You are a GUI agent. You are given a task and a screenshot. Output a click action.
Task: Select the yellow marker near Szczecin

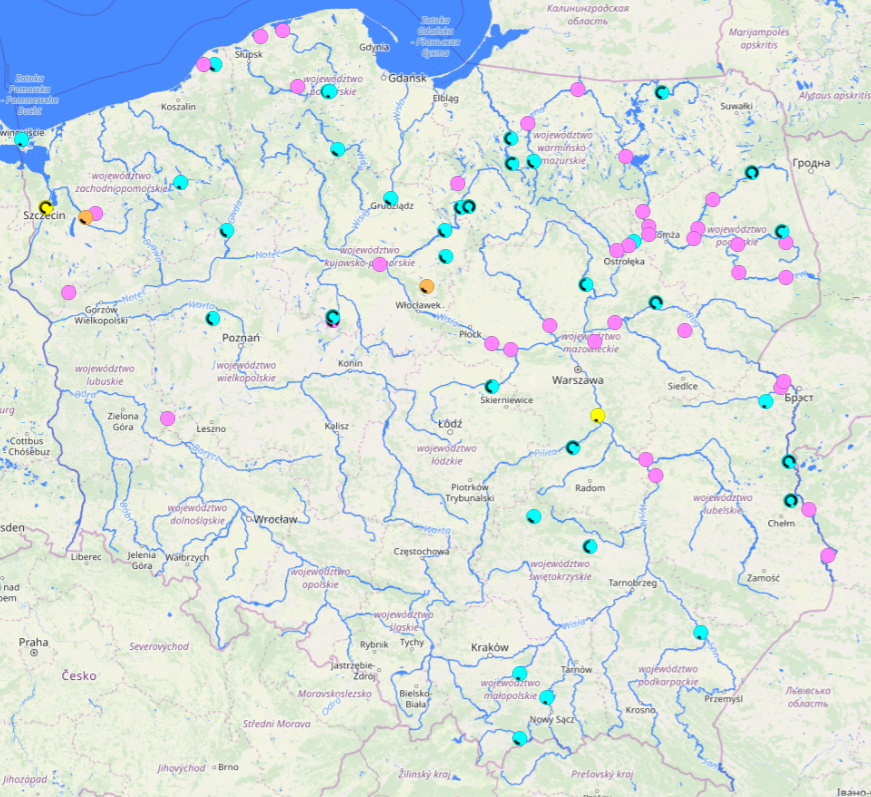pos(44,205)
